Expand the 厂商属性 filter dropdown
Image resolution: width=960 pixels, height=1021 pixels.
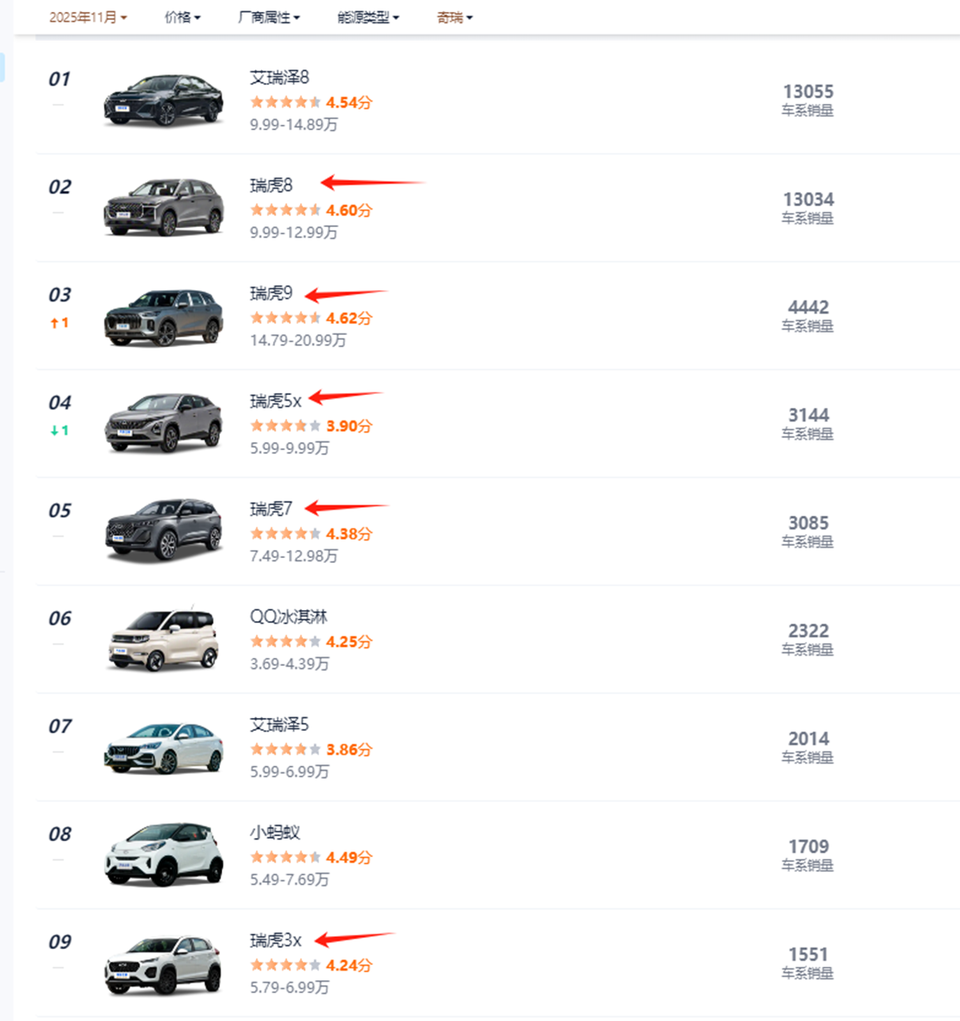pos(269,17)
